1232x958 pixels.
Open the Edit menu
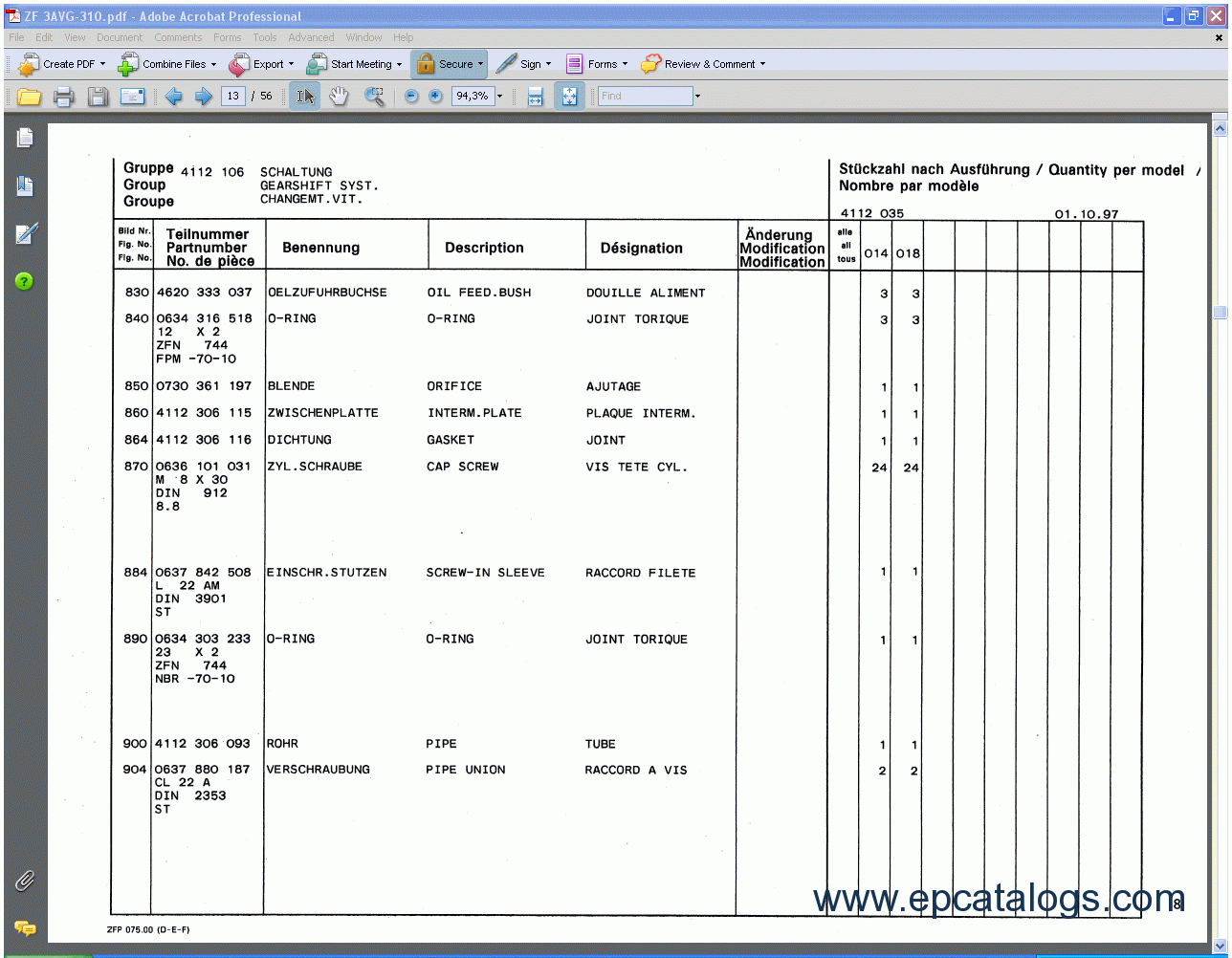click(44, 37)
